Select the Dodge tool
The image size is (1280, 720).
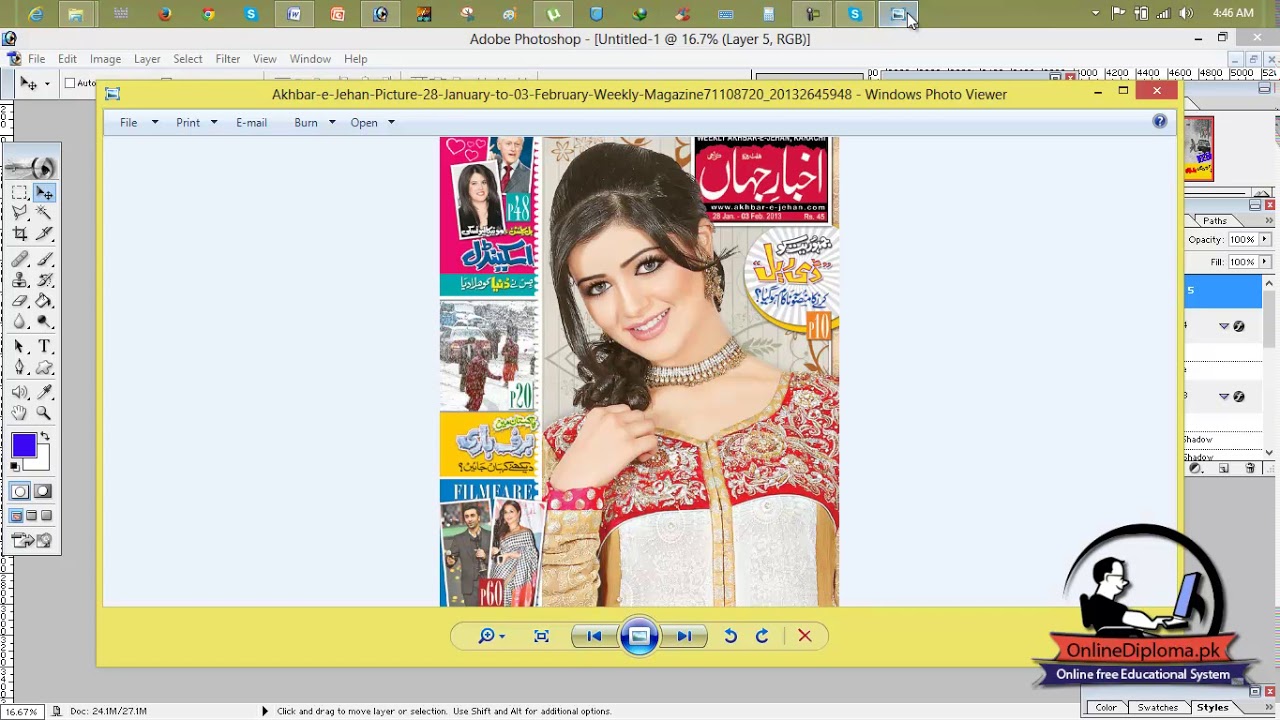(x=44, y=322)
